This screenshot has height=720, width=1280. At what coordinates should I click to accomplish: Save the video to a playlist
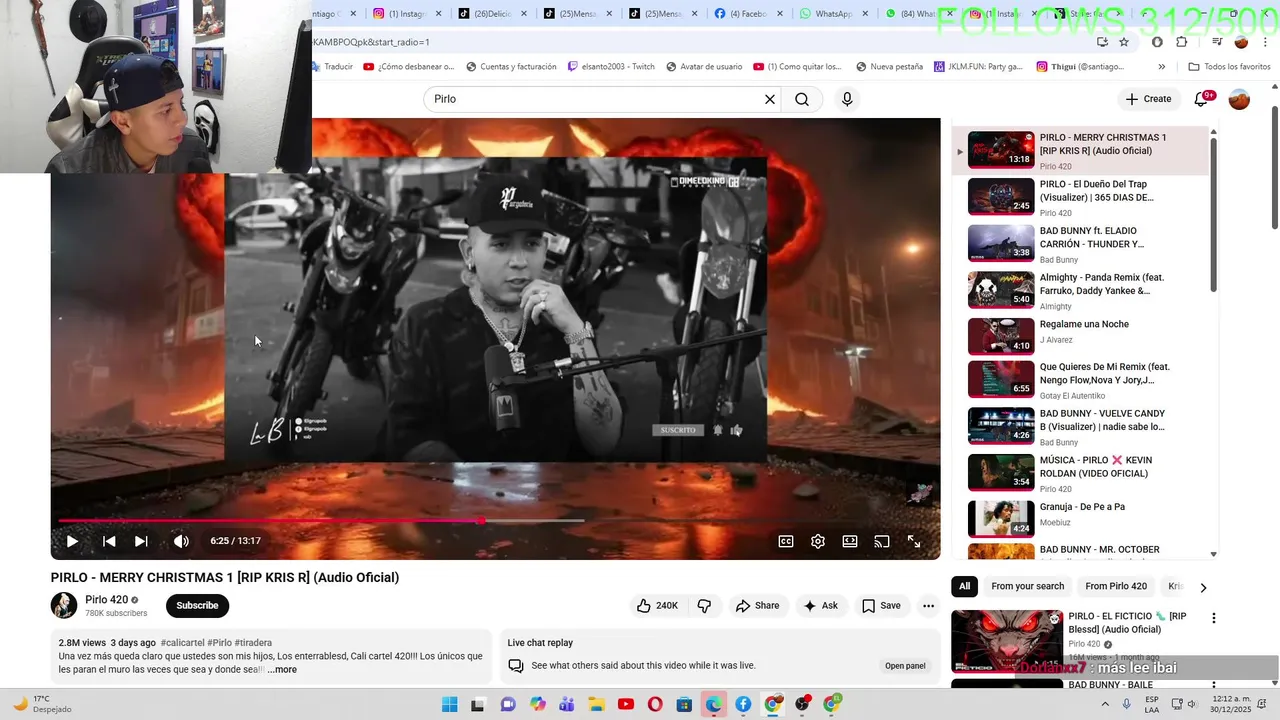click(x=881, y=605)
